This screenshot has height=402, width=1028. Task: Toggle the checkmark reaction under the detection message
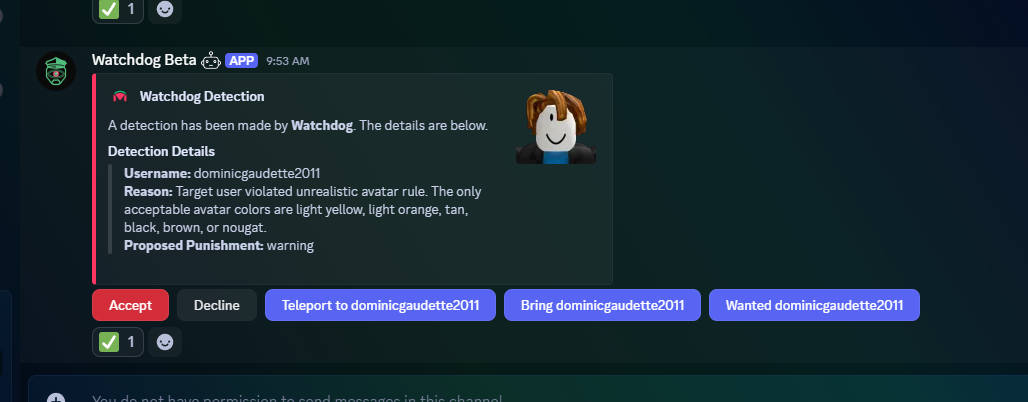coord(118,342)
